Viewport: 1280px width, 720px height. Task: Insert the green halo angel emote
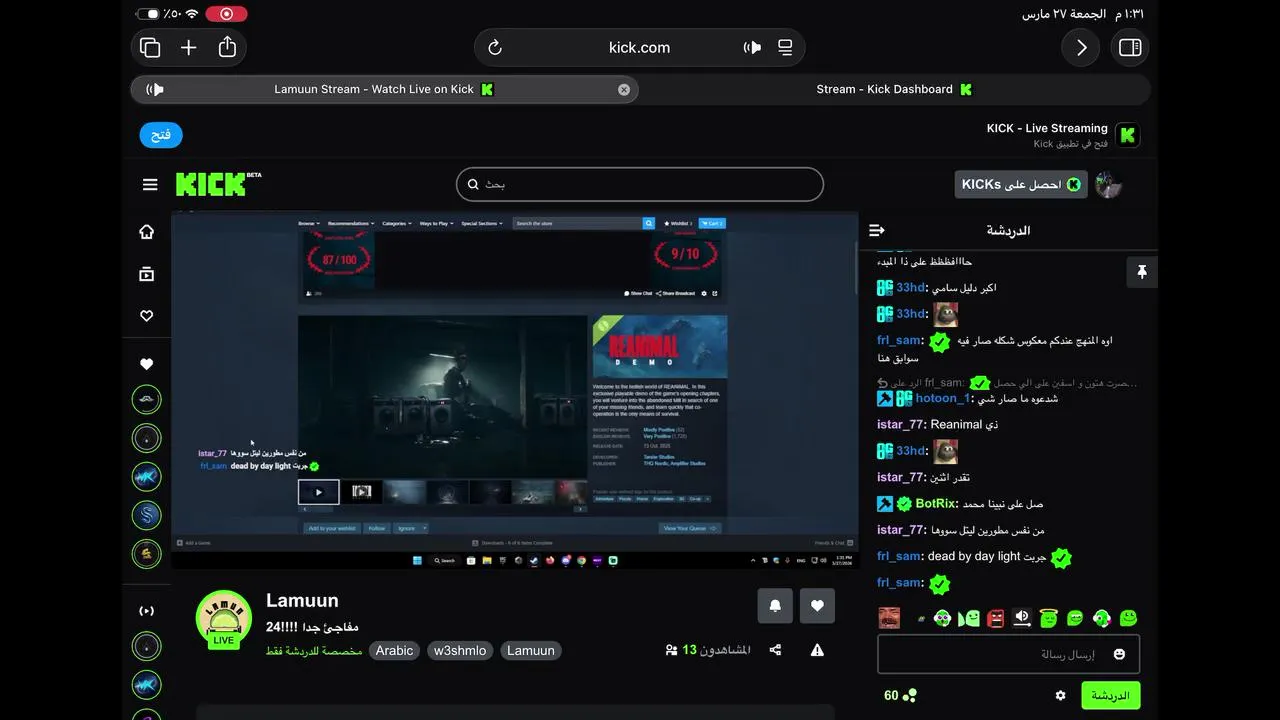tap(1048, 618)
